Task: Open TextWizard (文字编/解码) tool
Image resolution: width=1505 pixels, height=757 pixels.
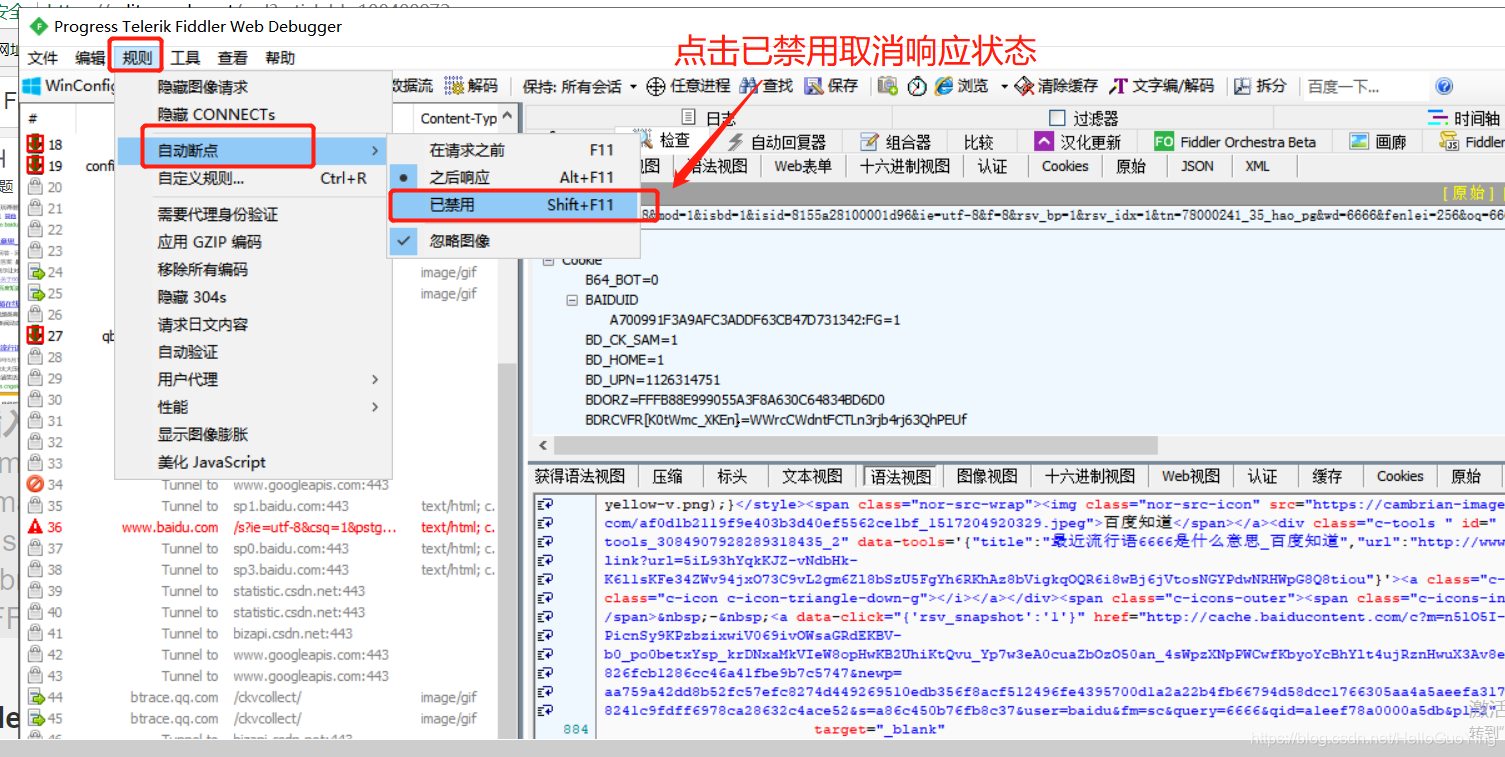Action: click(x=1161, y=86)
